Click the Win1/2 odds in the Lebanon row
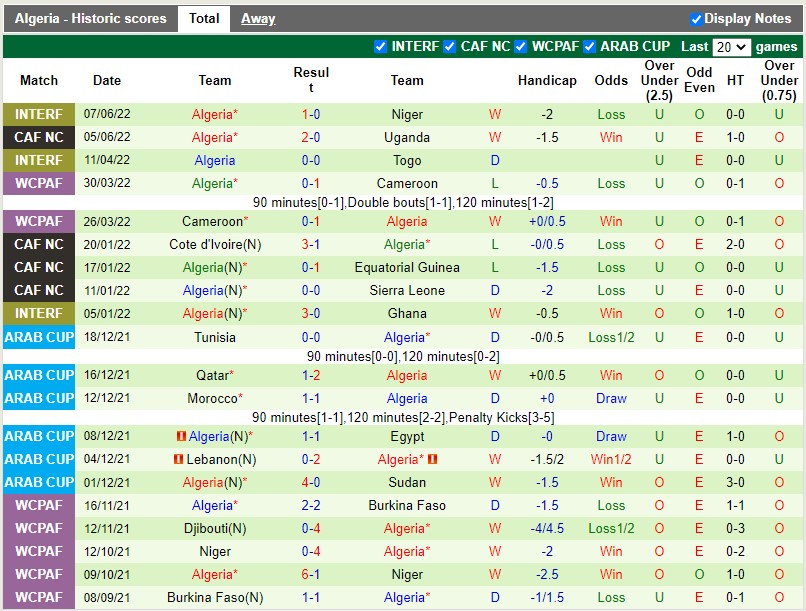Viewport: 806px width, 611px height. pyautogui.click(x=611, y=459)
